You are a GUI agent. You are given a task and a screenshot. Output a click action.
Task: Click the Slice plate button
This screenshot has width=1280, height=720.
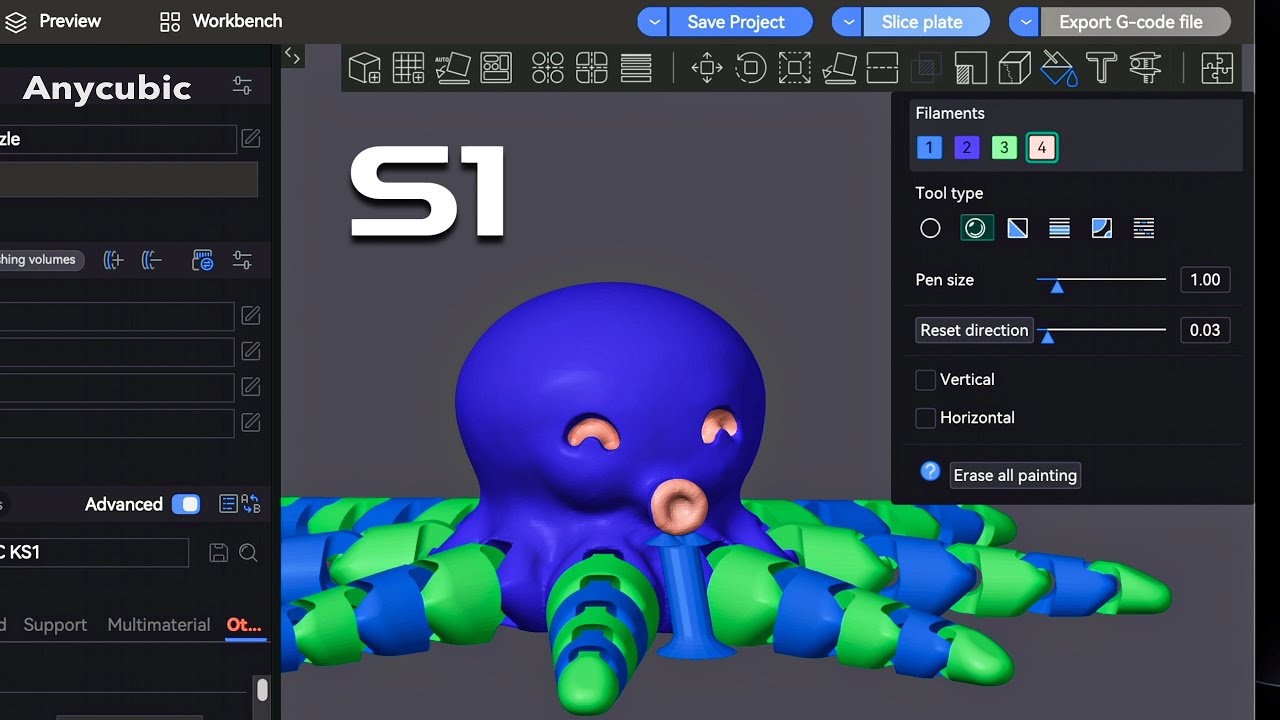pos(926,22)
